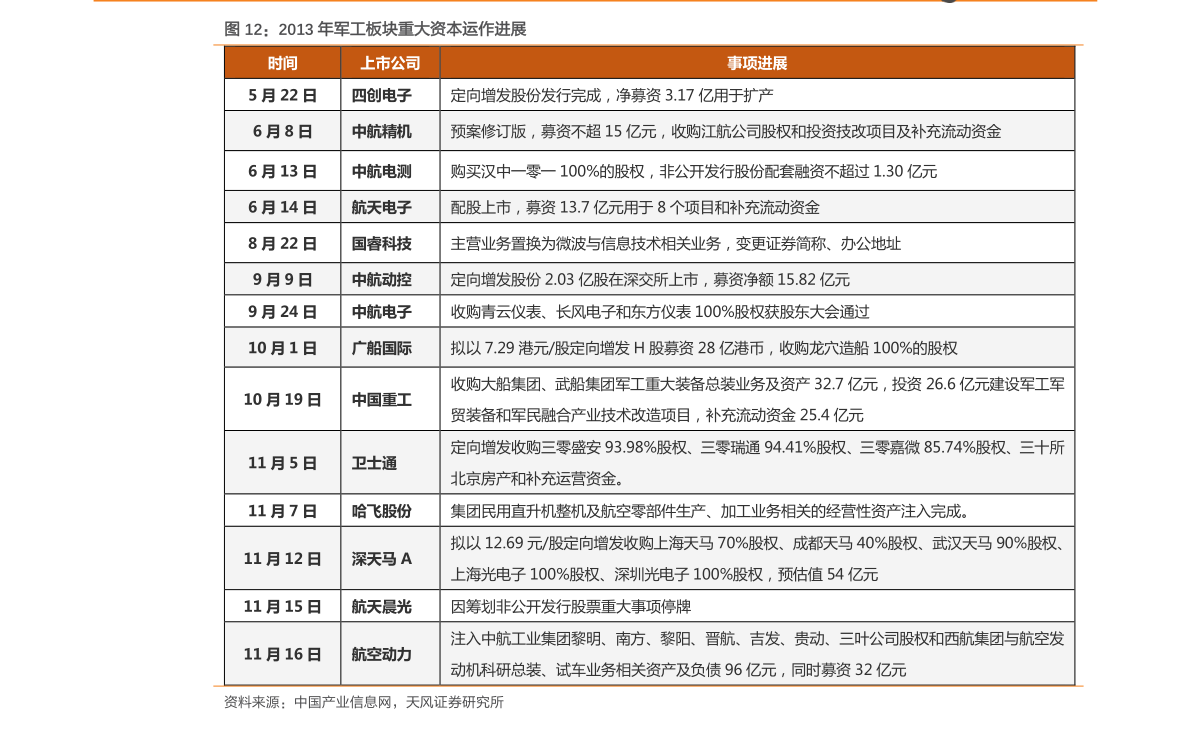Select the 购买汉中一零一100%的股权 description

coord(693,172)
